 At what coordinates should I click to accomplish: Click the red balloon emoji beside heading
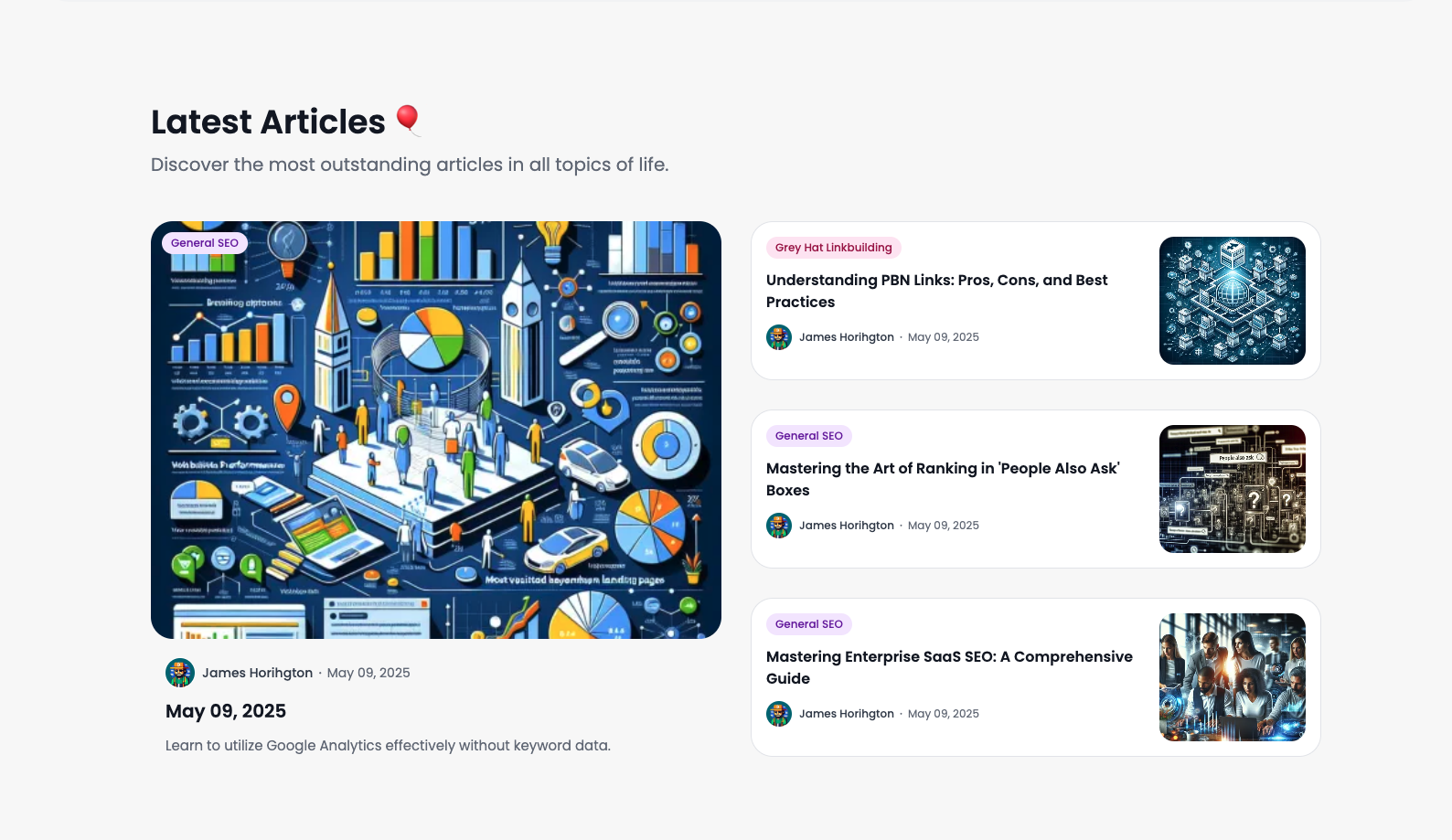click(x=408, y=121)
